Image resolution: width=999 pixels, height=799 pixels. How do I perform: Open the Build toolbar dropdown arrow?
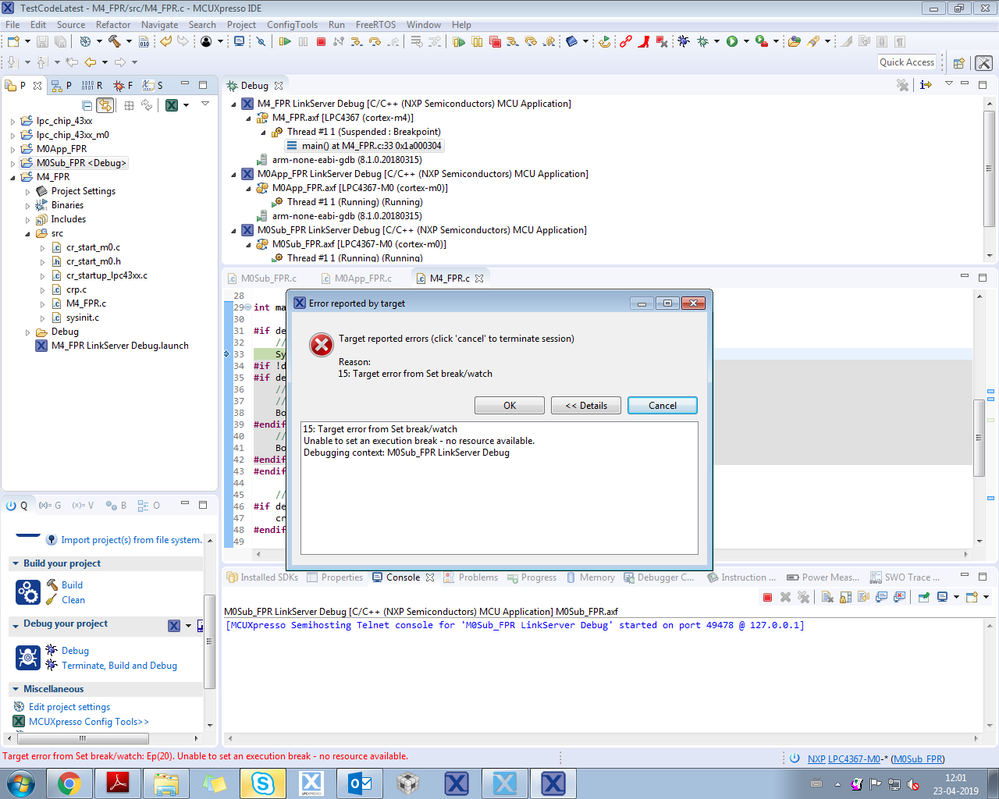tap(129, 41)
